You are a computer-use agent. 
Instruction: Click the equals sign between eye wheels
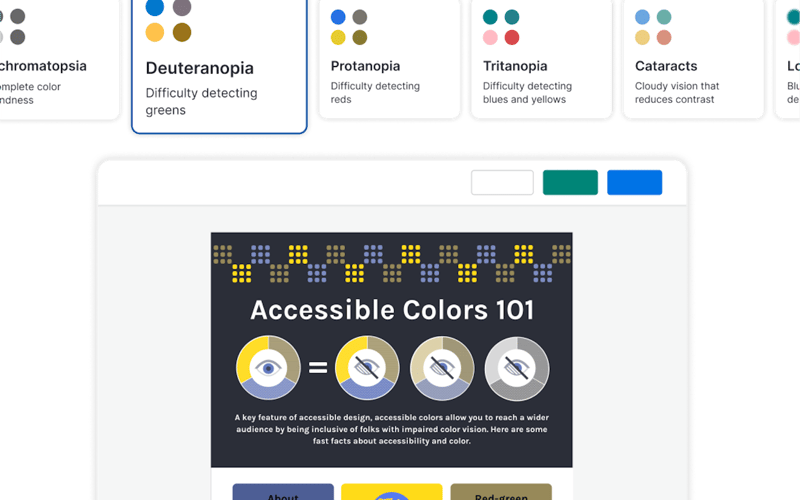click(318, 367)
